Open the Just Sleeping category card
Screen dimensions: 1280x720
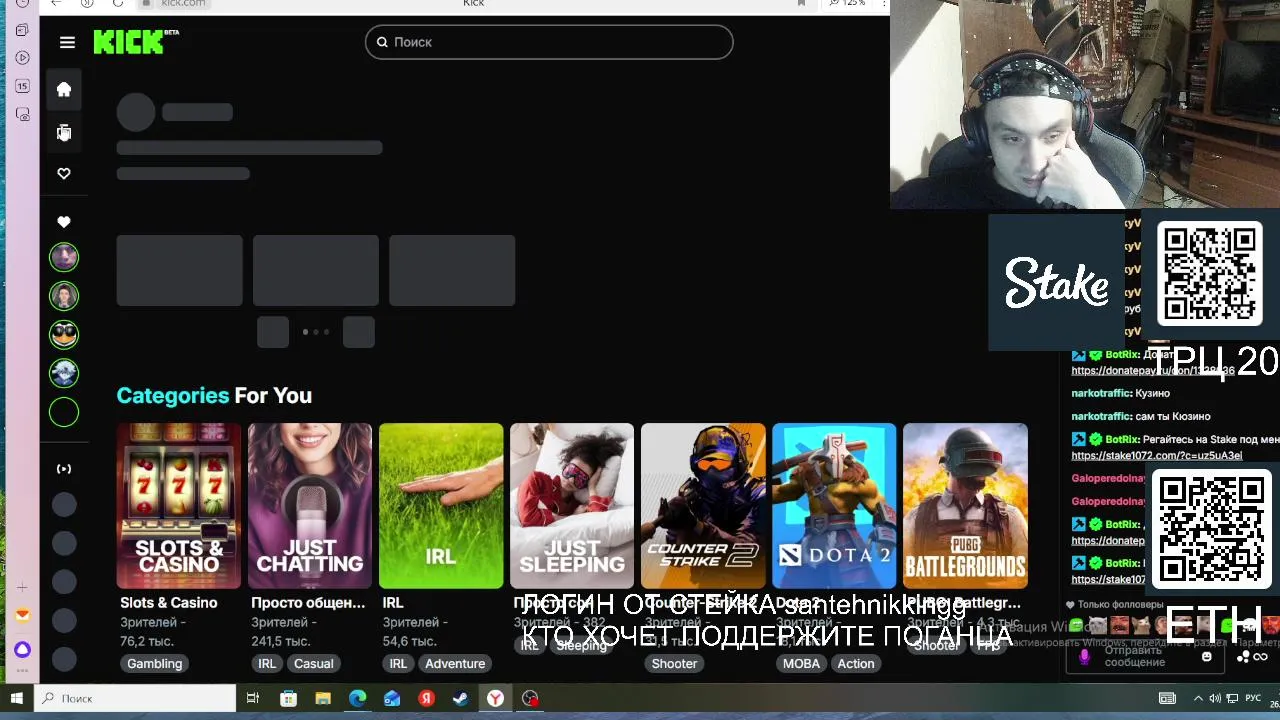[x=572, y=506]
